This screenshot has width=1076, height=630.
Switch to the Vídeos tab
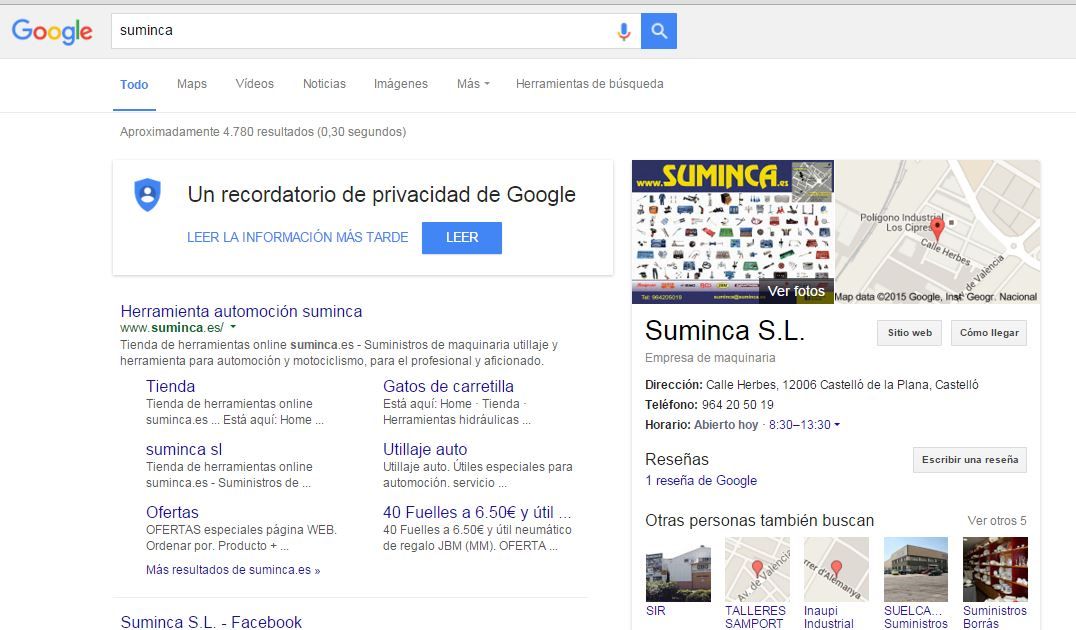[x=255, y=84]
